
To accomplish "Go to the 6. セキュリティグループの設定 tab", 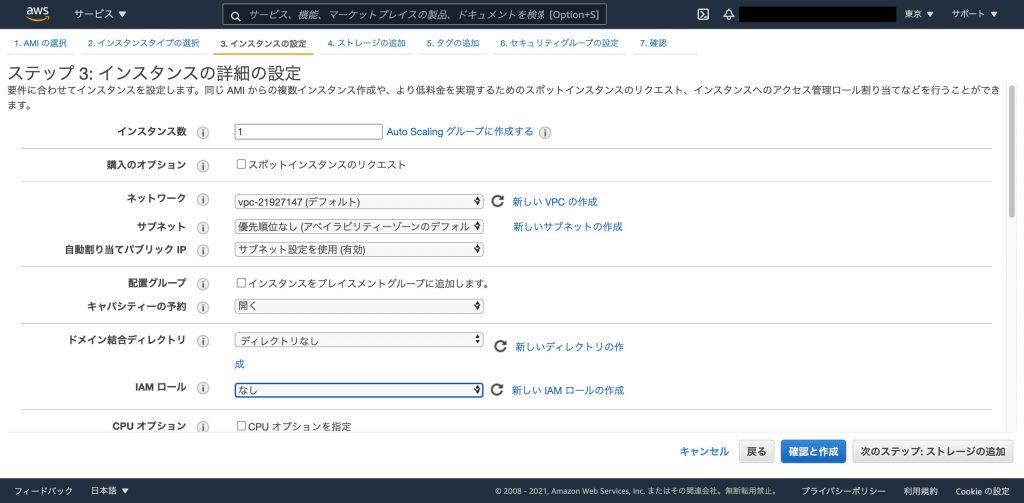I will coord(559,43).
